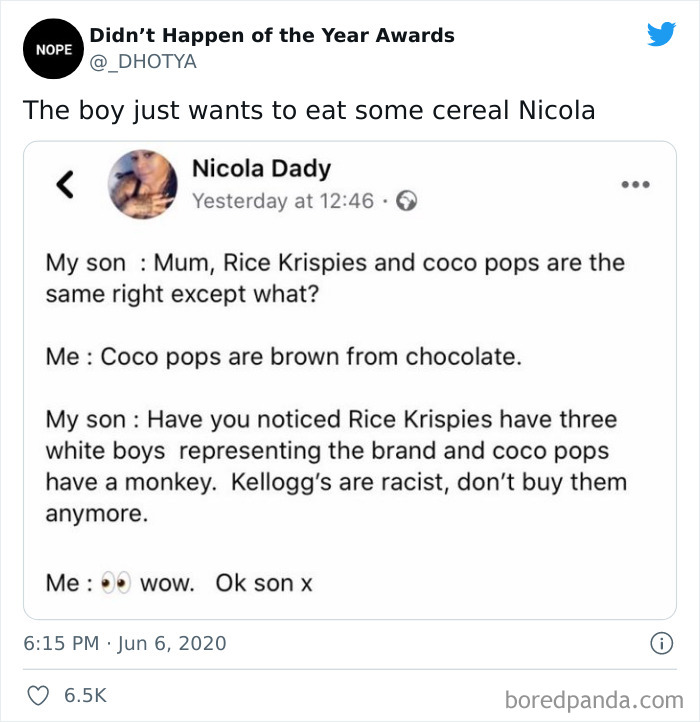The image size is (700, 722).
Task: Click the @_DHOTYA handle
Action: (143, 62)
